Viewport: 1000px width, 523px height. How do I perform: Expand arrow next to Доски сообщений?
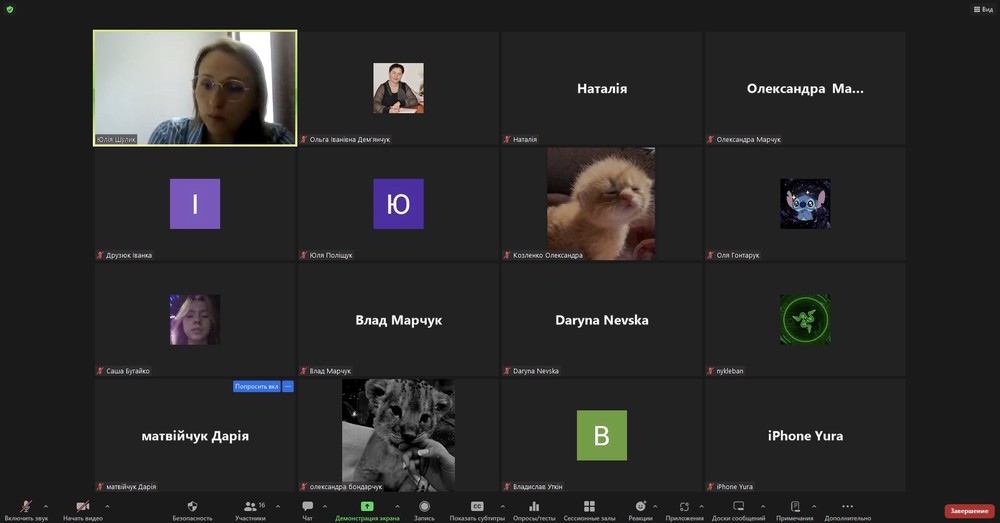point(763,506)
